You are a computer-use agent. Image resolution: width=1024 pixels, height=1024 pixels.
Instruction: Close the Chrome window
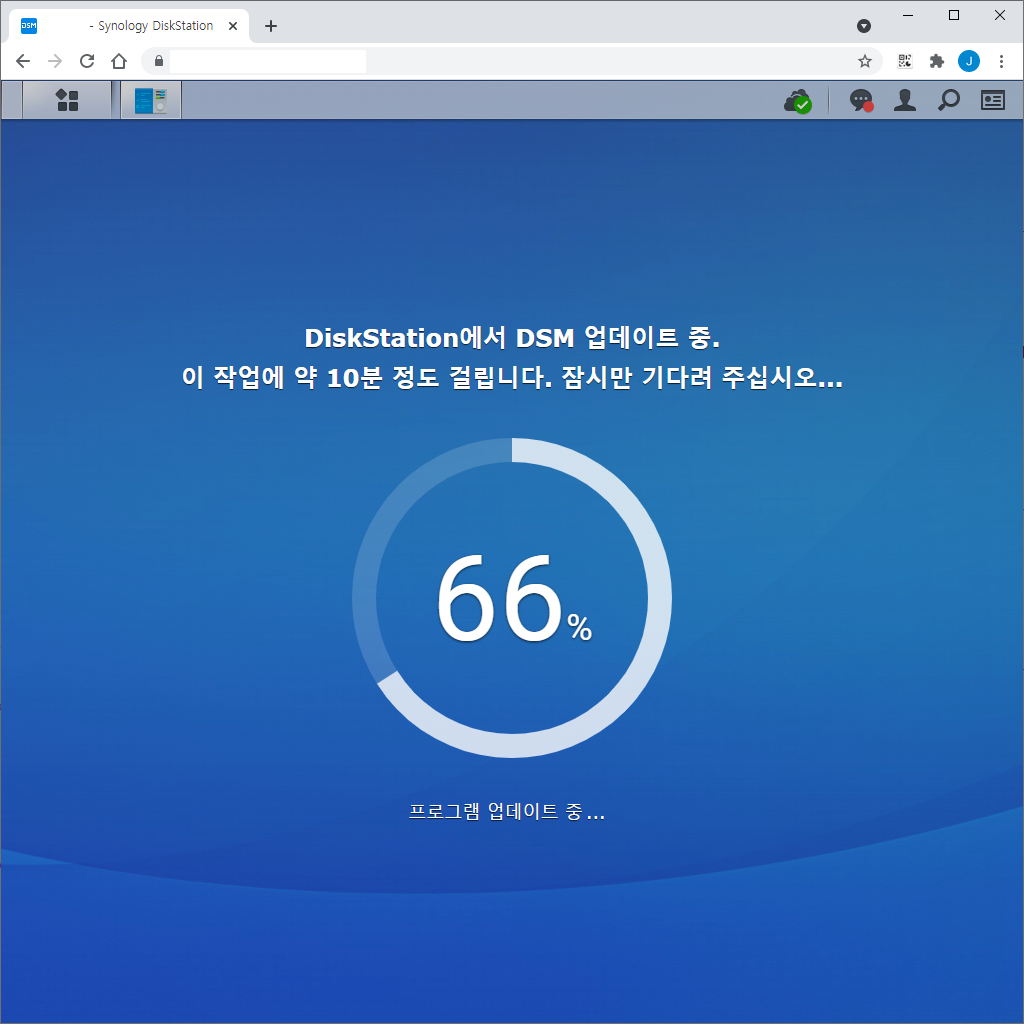pos(1000,15)
